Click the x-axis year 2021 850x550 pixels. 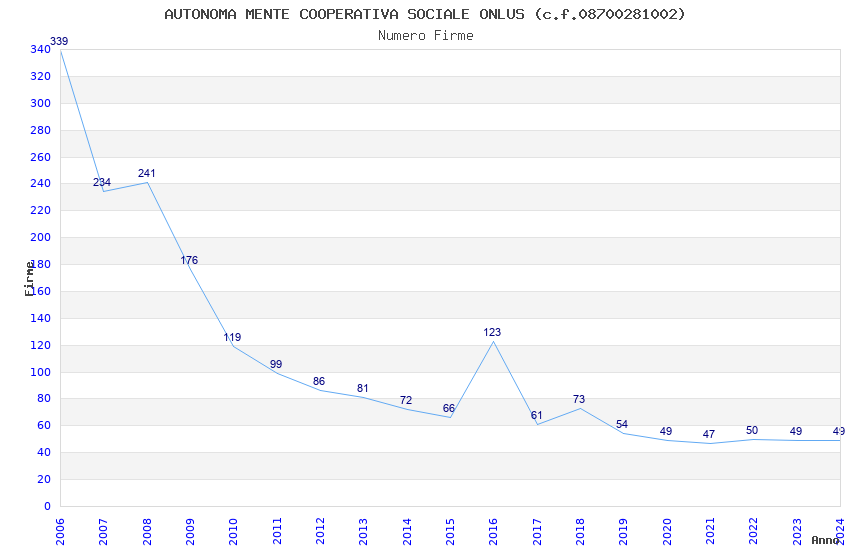coord(711,532)
